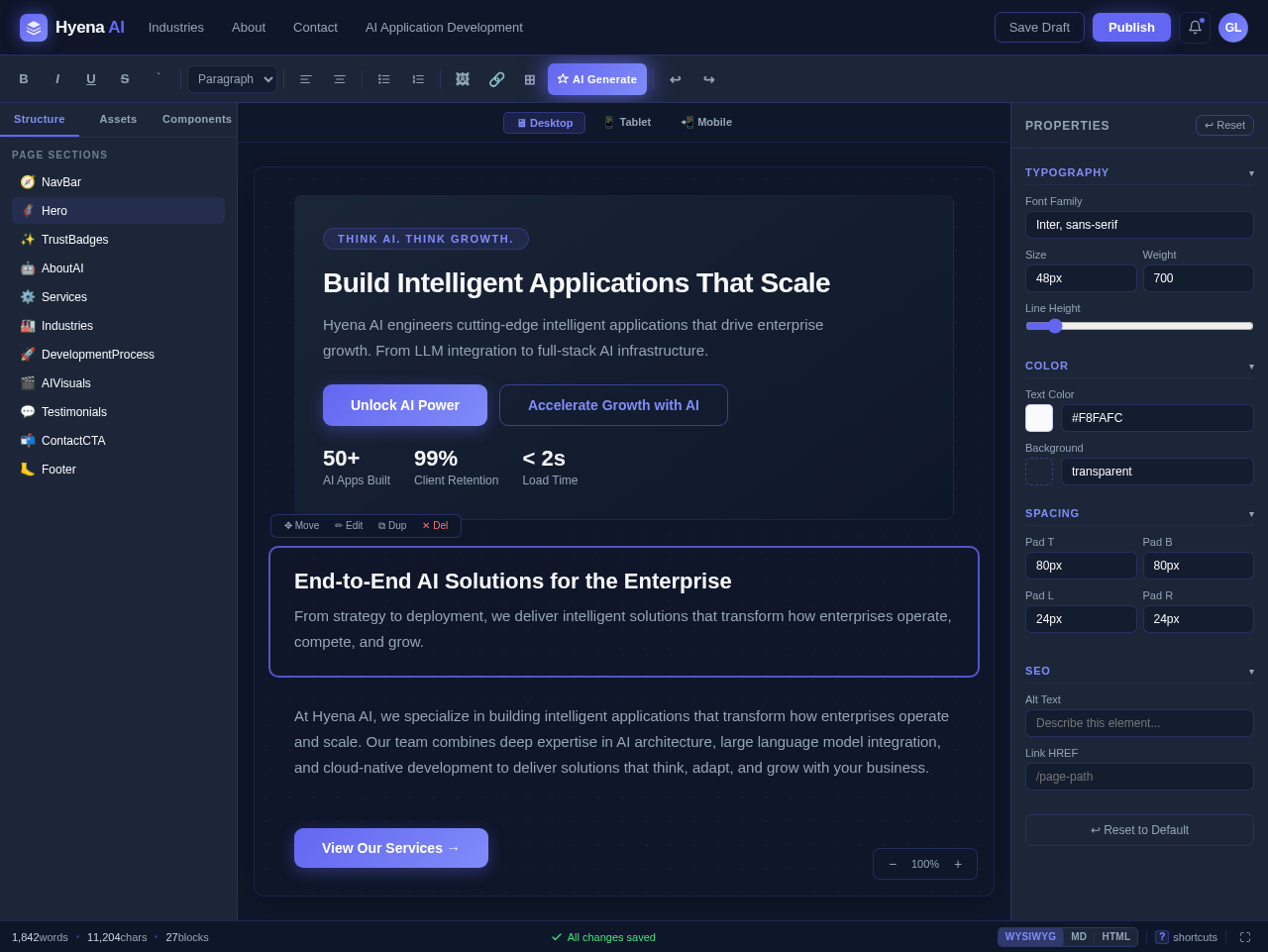Click the Alt Text input field
The width and height of the screenshot is (1268, 952).
(x=1139, y=723)
